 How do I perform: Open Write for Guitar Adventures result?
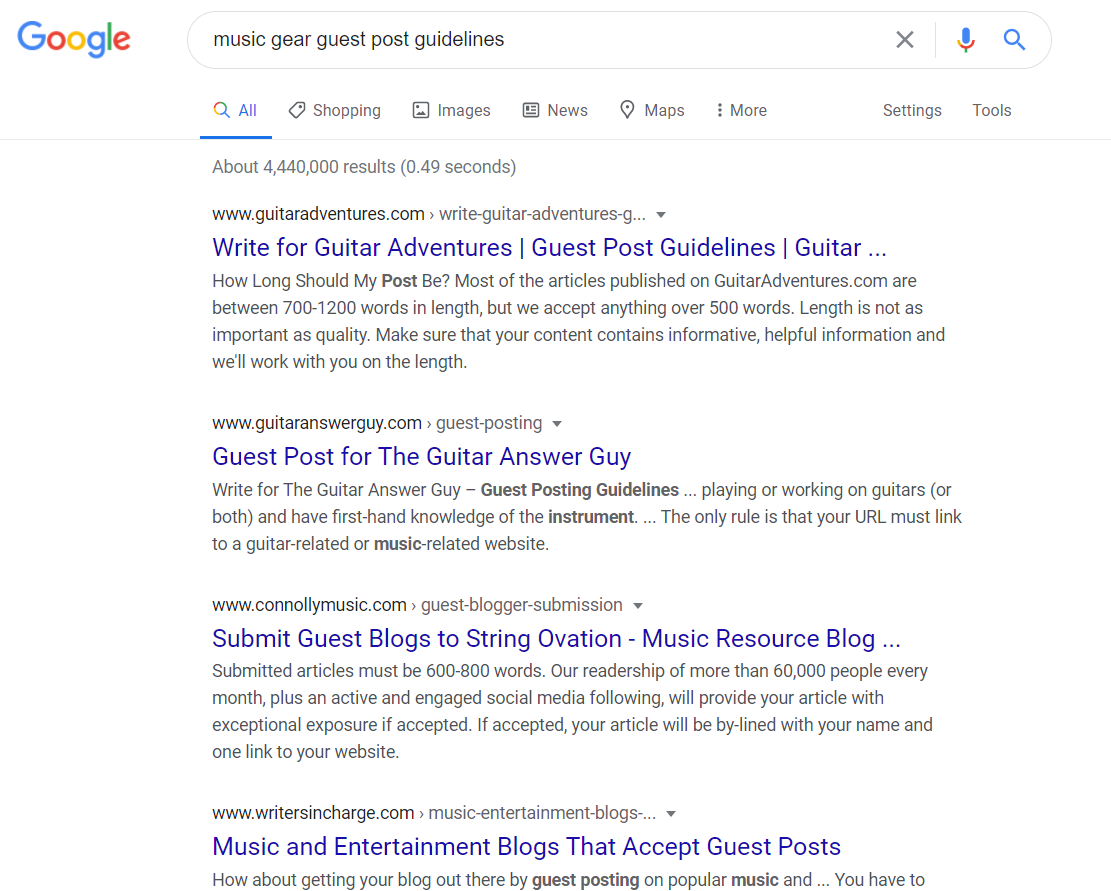point(549,248)
